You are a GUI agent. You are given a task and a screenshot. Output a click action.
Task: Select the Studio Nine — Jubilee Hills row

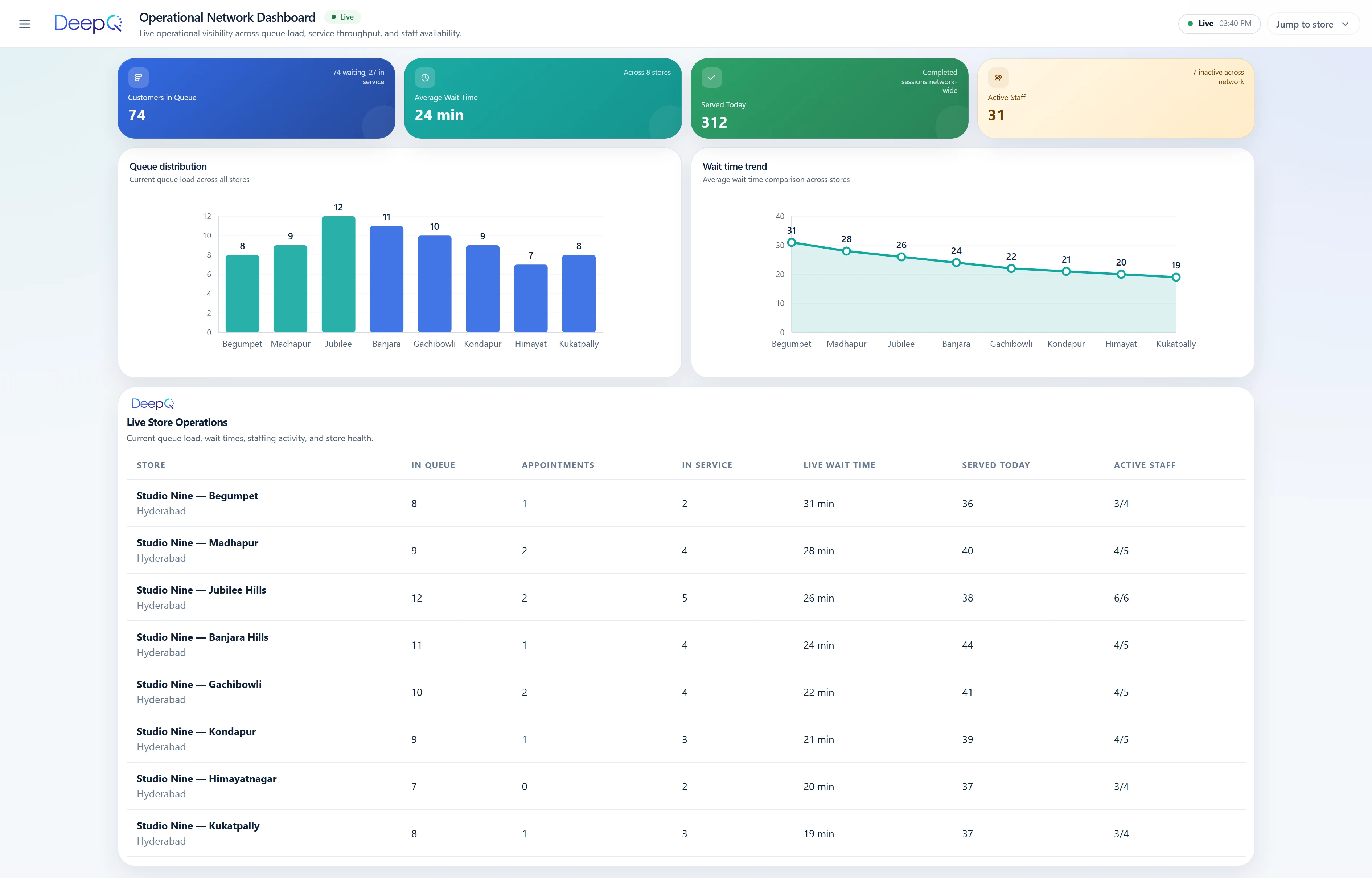686,598
